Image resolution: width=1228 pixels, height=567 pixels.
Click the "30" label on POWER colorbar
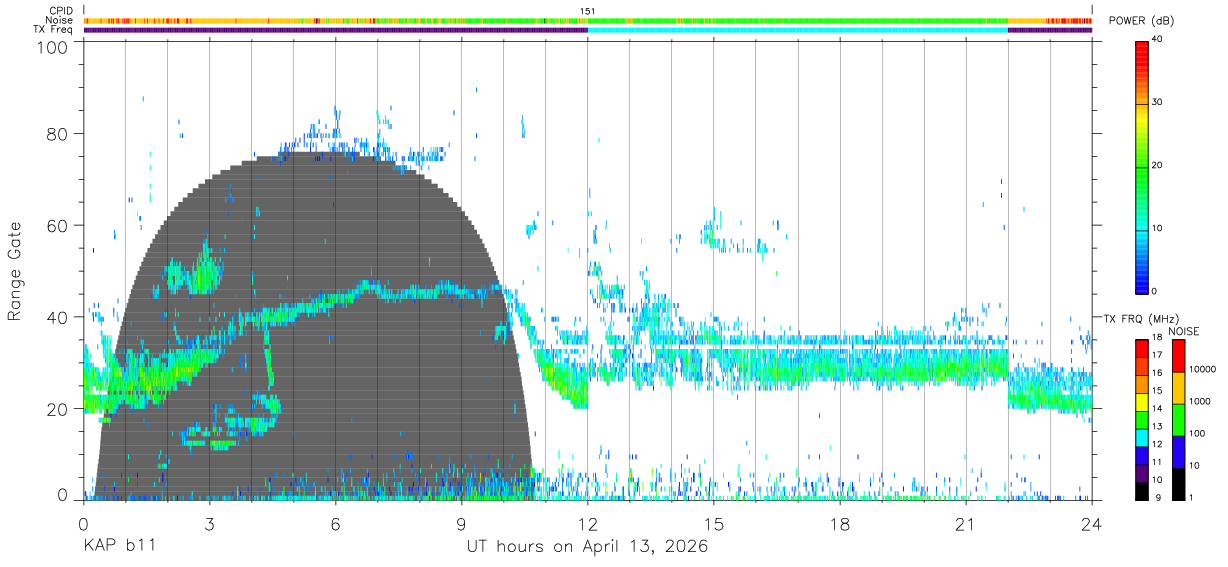(x=1158, y=102)
